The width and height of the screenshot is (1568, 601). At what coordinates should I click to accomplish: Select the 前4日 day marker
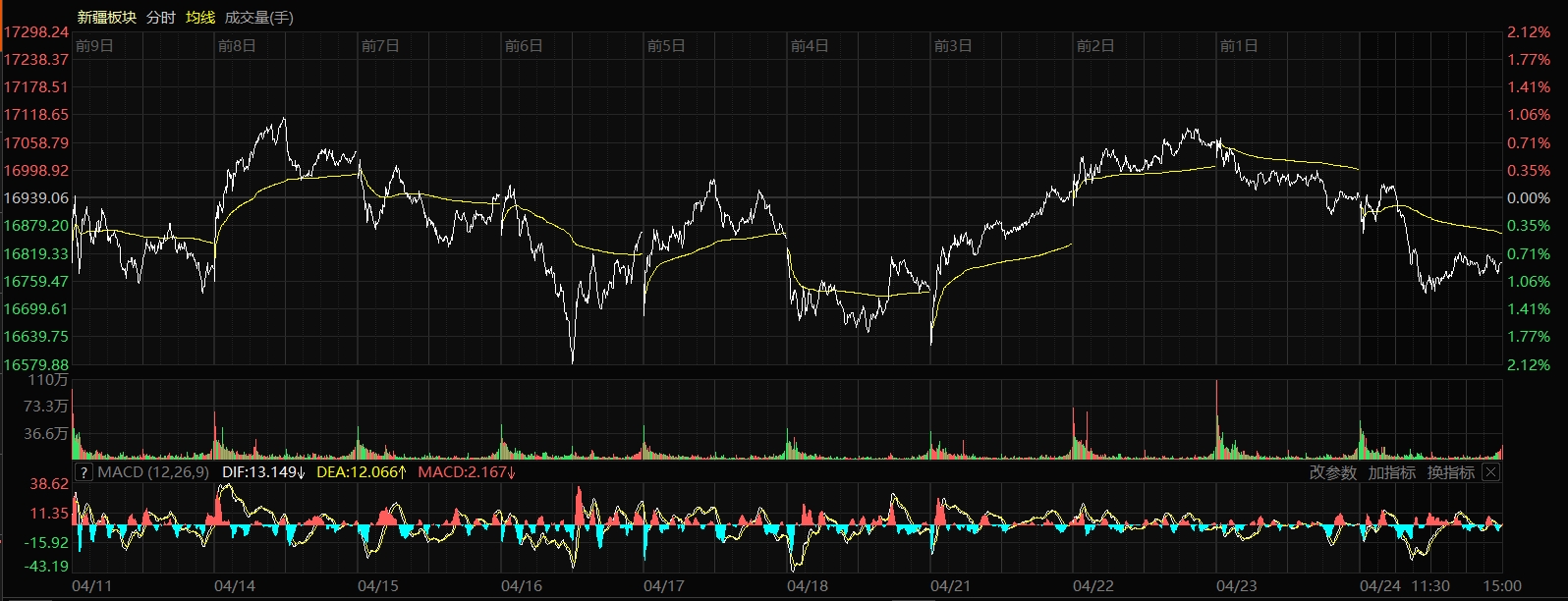pyautogui.click(x=810, y=46)
